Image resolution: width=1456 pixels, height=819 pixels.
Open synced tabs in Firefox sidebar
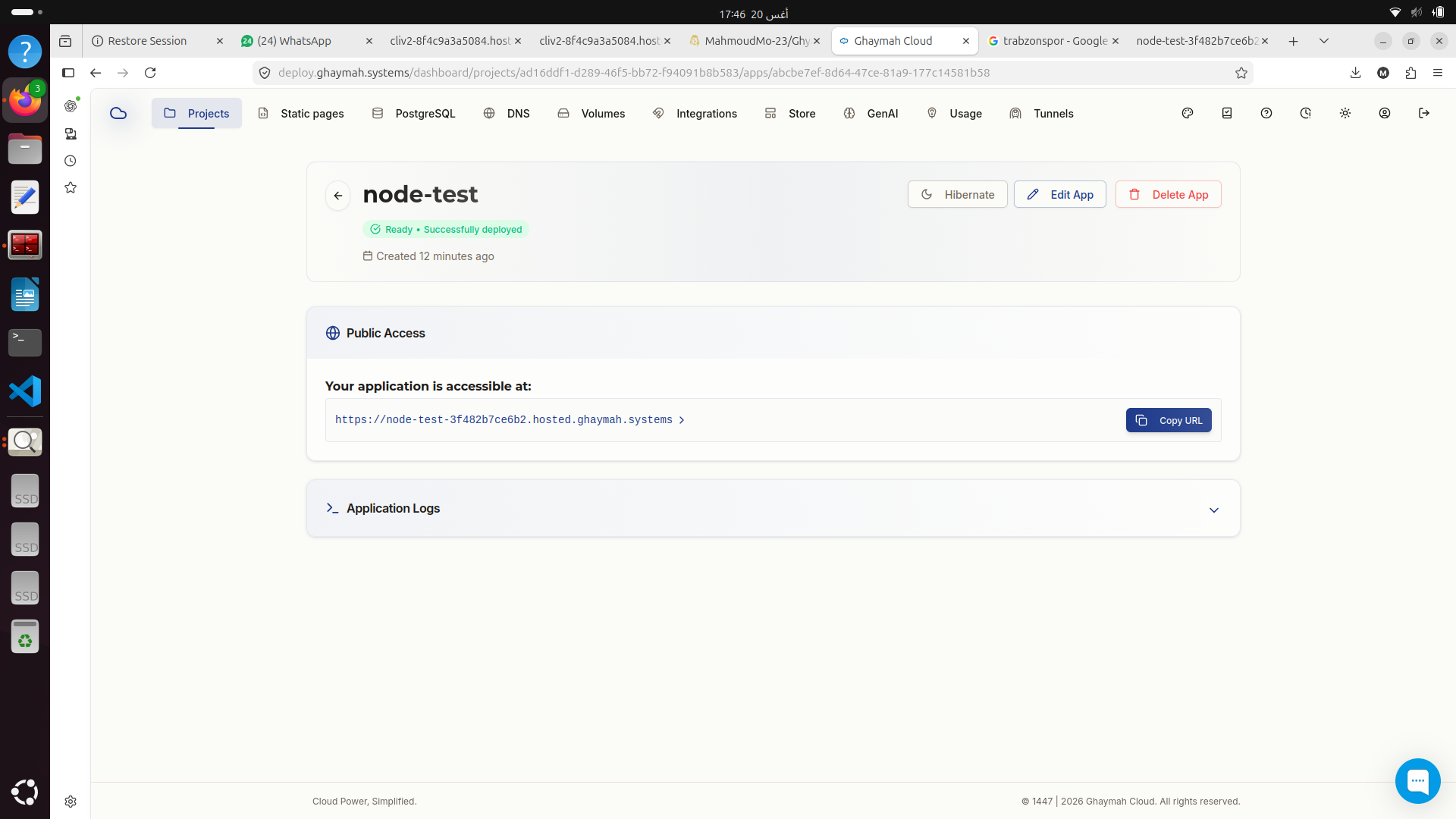tap(71, 133)
